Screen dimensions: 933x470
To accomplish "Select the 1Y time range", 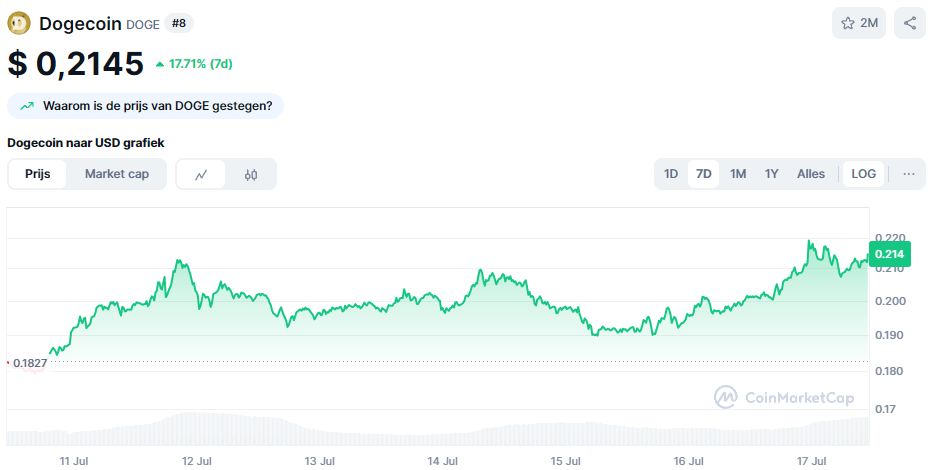I will [771, 174].
